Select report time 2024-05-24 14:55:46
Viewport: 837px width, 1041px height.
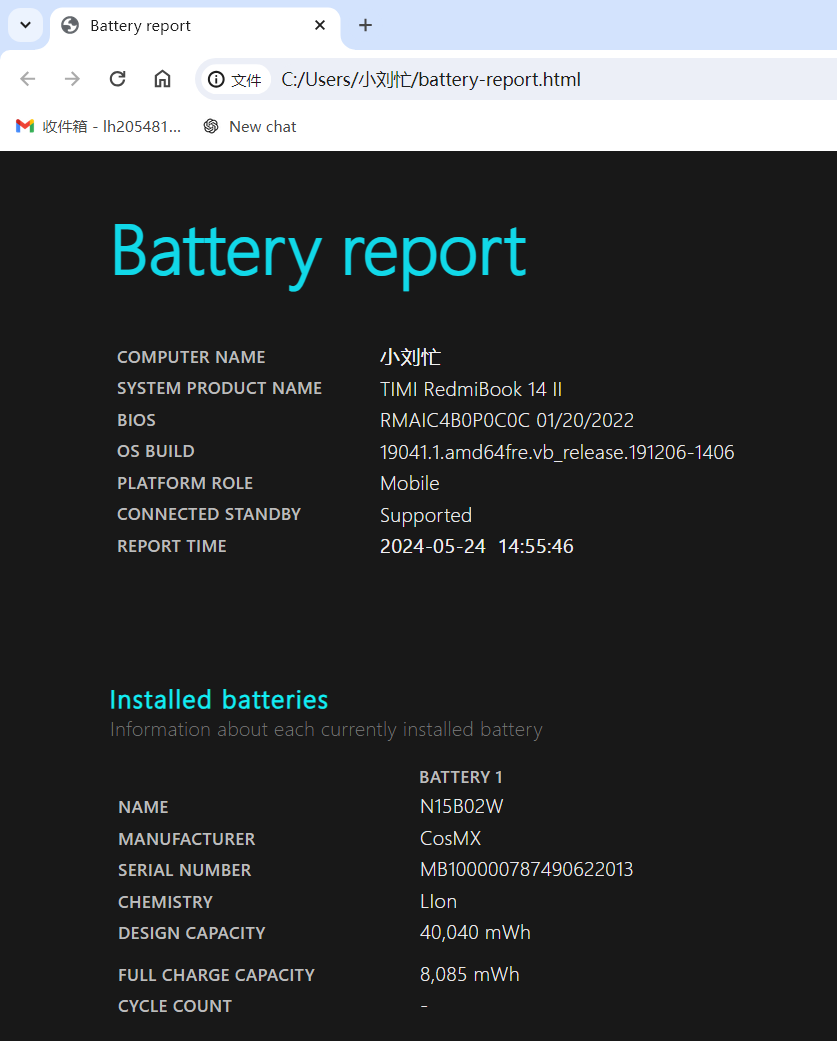coord(477,546)
